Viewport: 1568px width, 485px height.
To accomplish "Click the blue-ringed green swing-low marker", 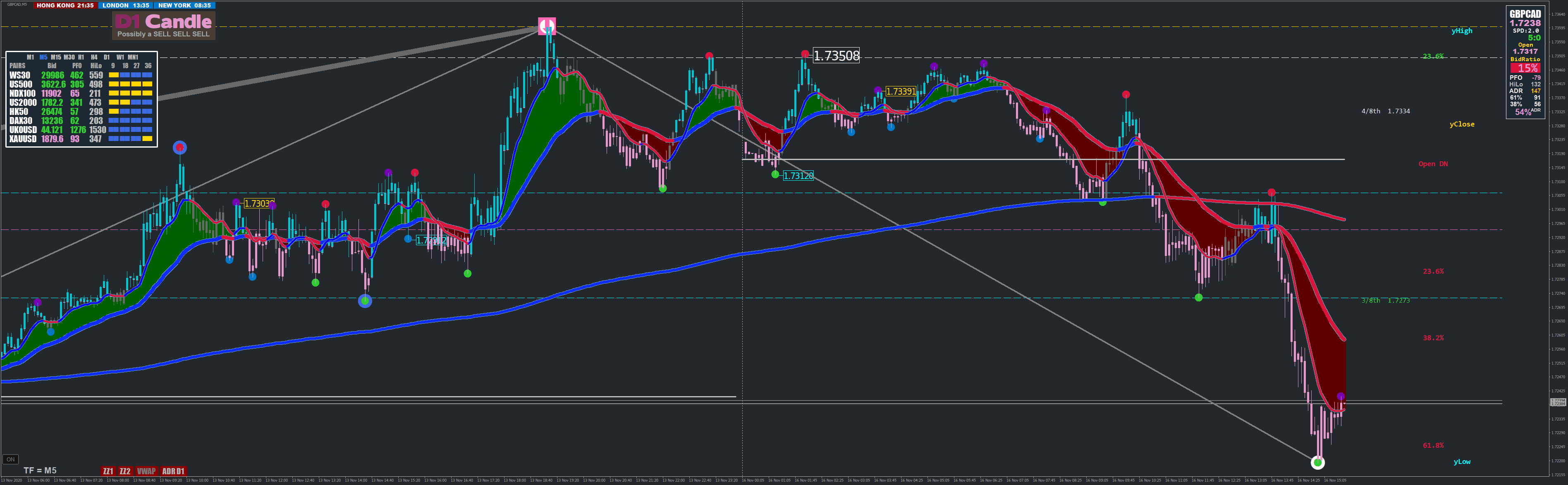I will pyautogui.click(x=365, y=301).
